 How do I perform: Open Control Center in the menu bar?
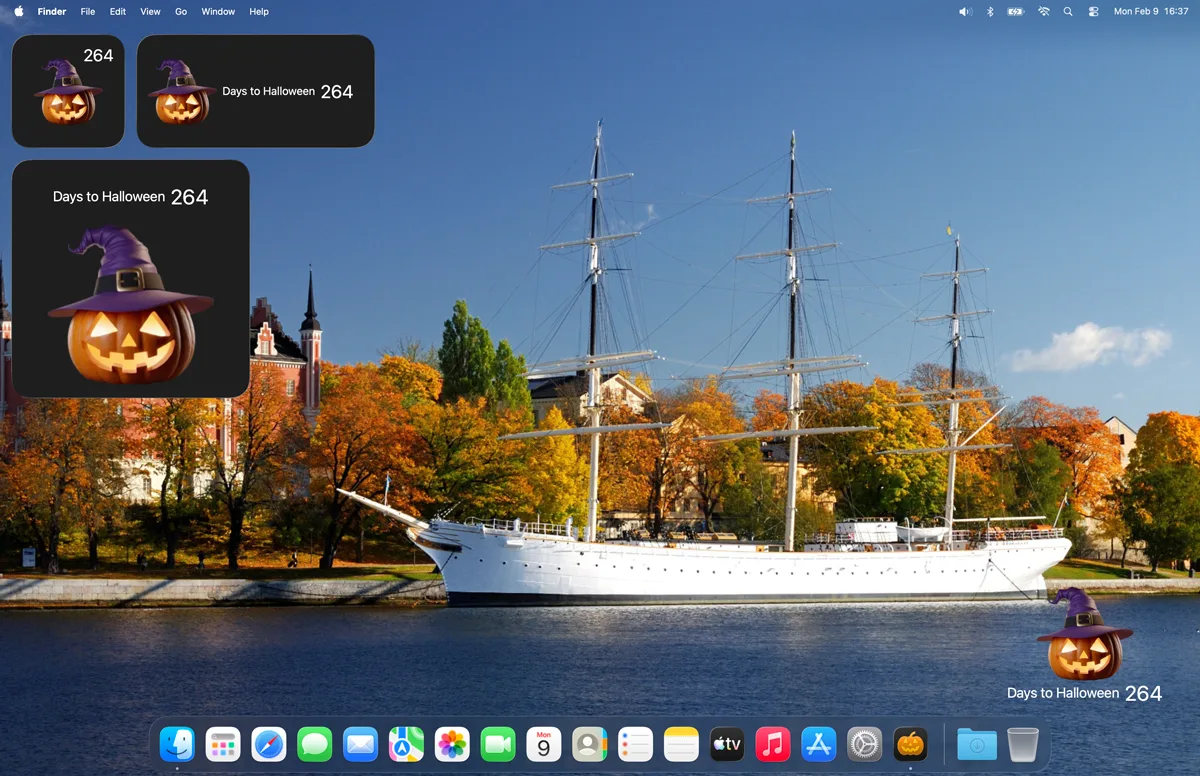[1093, 12]
